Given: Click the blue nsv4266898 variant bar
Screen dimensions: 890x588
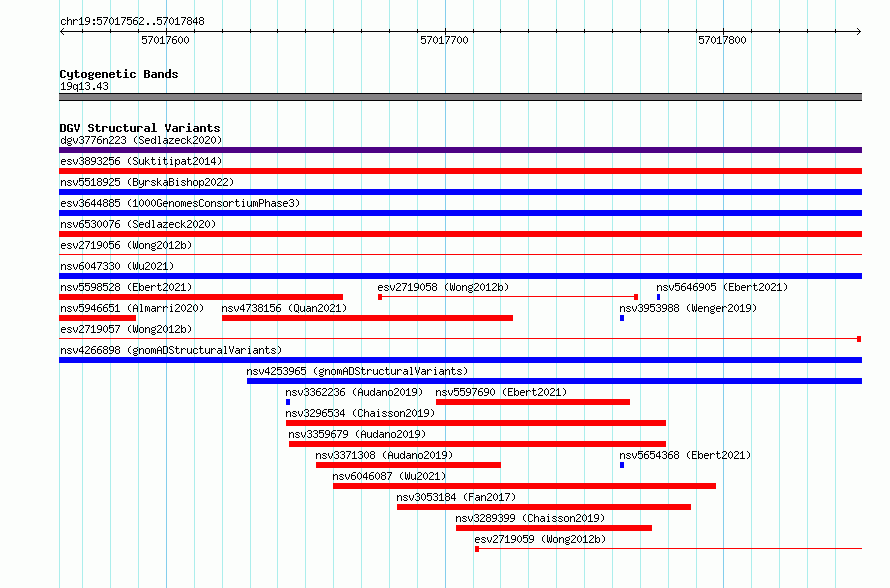Looking at the screenshot, I should 460,360.
